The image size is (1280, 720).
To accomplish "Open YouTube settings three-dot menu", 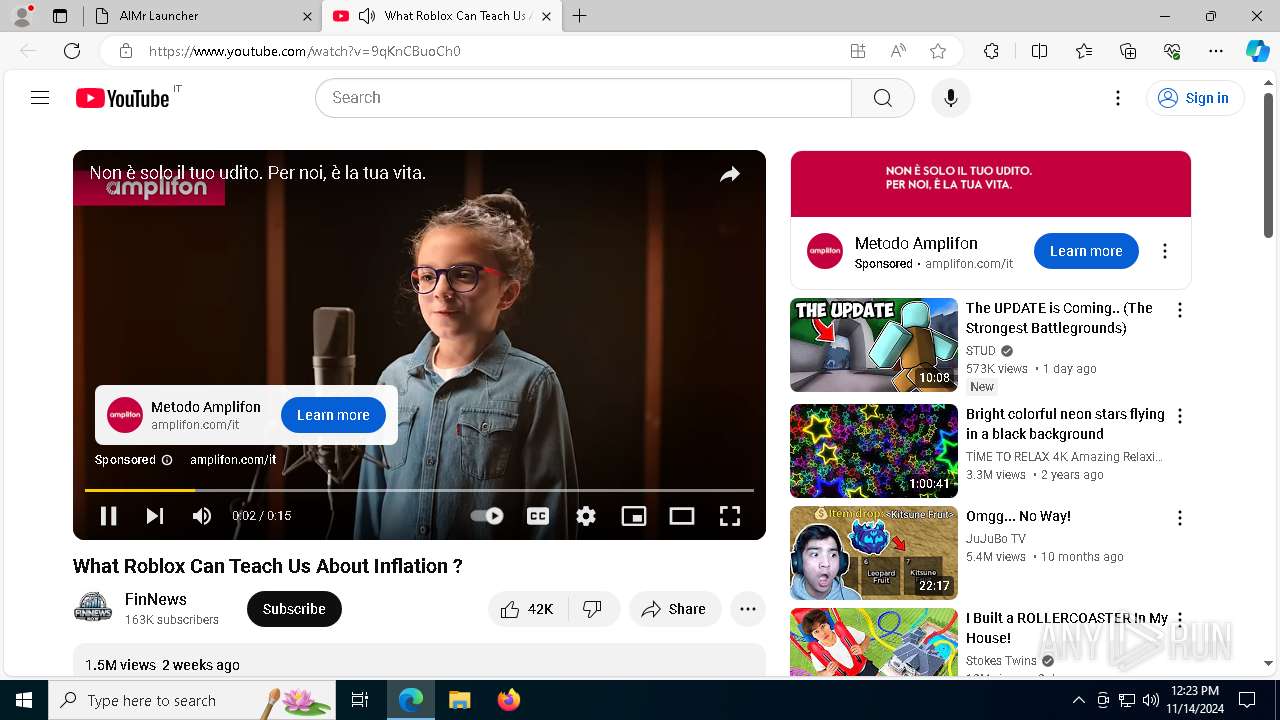I will coord(1118,98).
